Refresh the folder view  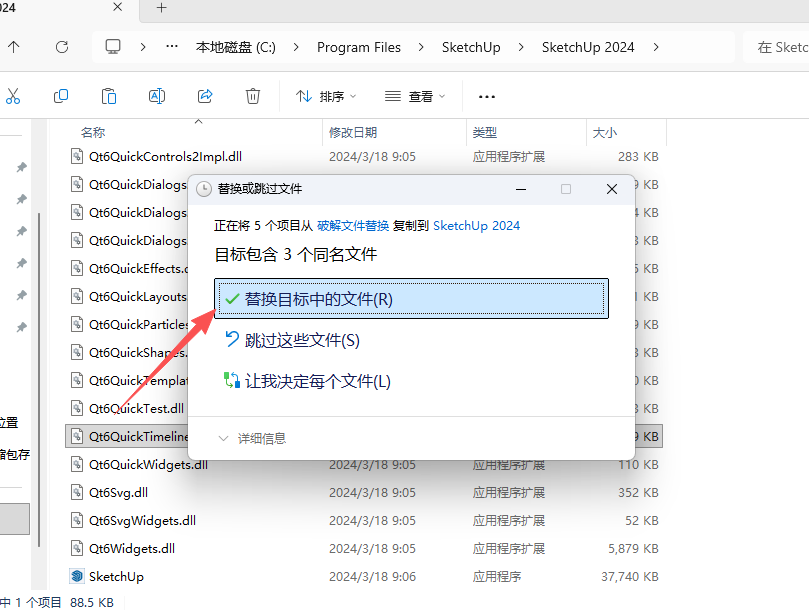tap(62, 46)
